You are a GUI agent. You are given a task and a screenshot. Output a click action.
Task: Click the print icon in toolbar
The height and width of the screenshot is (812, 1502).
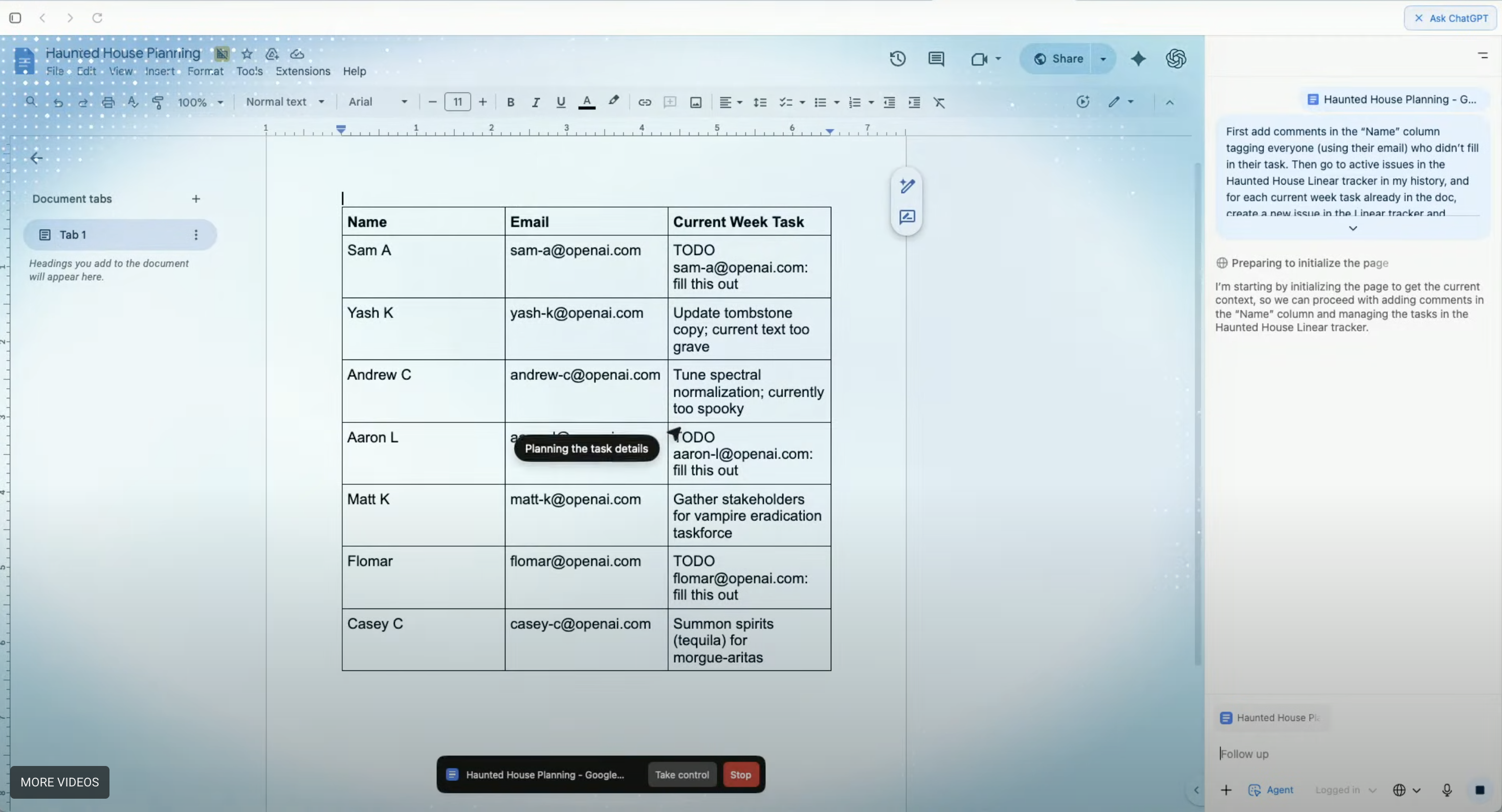[108, 103]
